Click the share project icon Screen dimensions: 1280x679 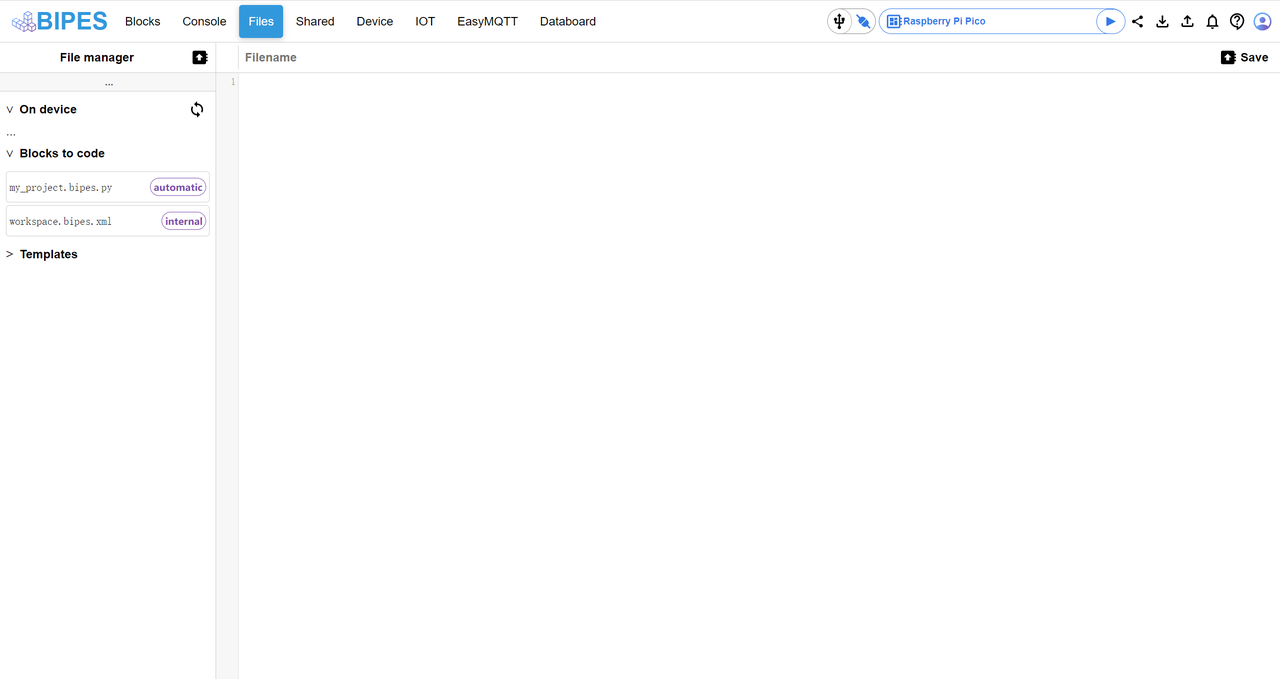coord(1138,21)
